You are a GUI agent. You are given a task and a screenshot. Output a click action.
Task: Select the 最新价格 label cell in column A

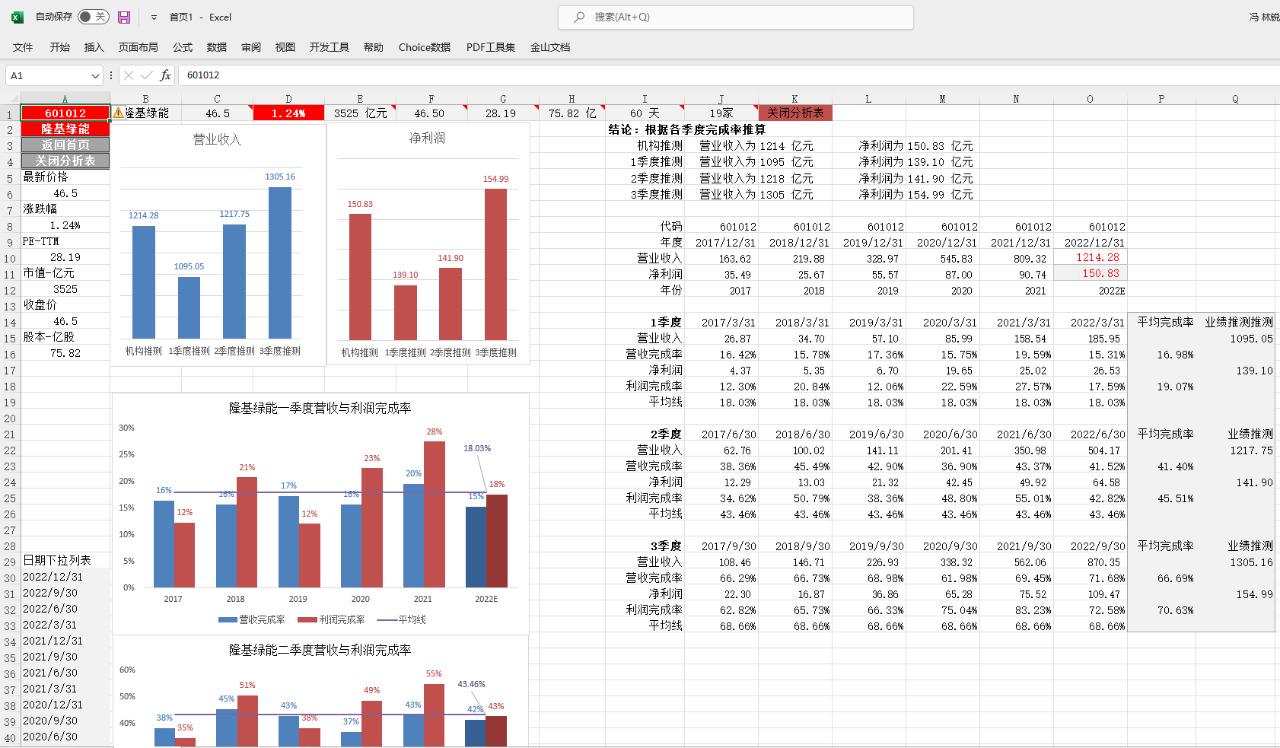[x=65, y=177]
